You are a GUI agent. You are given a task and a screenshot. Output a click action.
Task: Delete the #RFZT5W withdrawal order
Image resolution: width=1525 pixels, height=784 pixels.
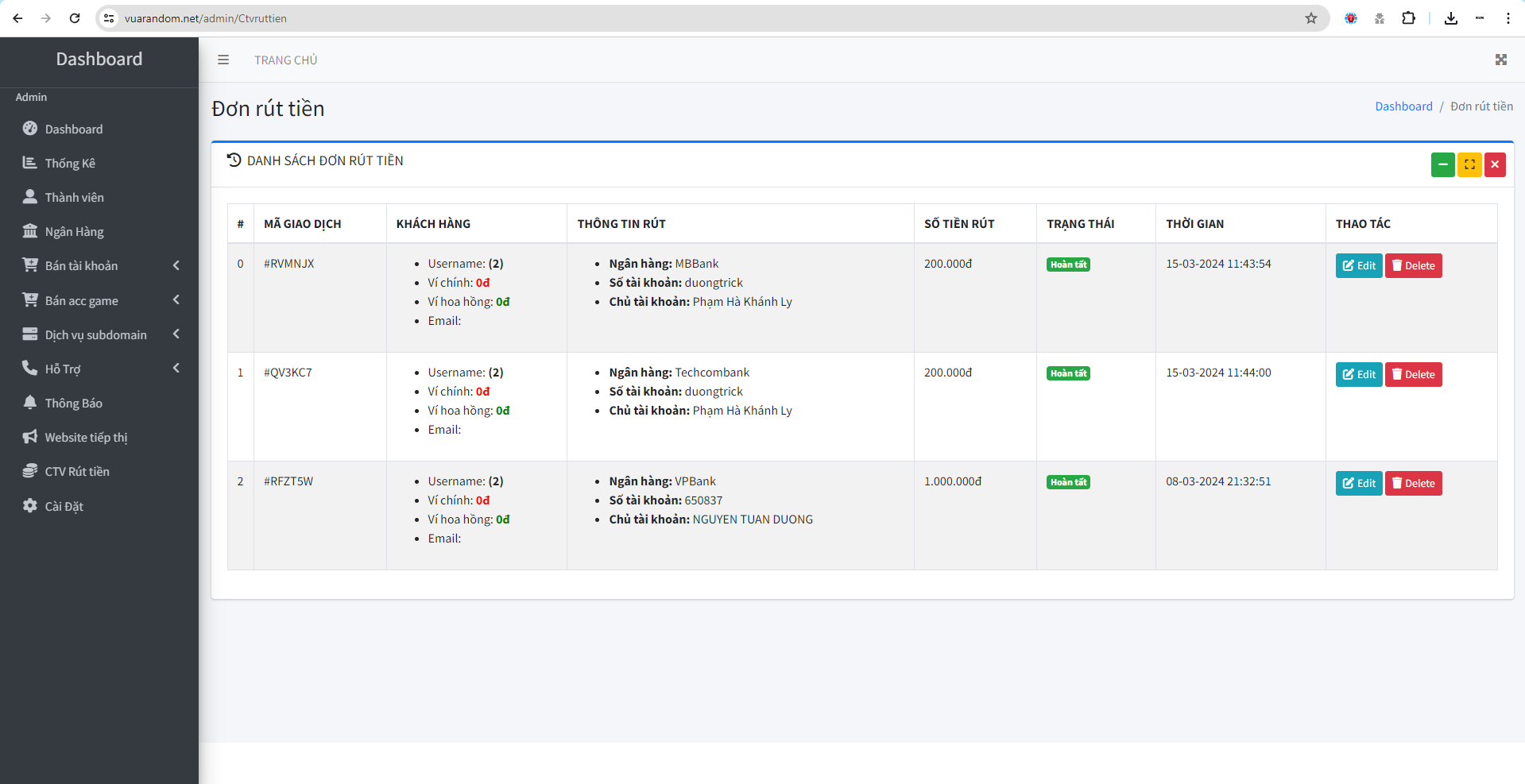click(1413, 484)
